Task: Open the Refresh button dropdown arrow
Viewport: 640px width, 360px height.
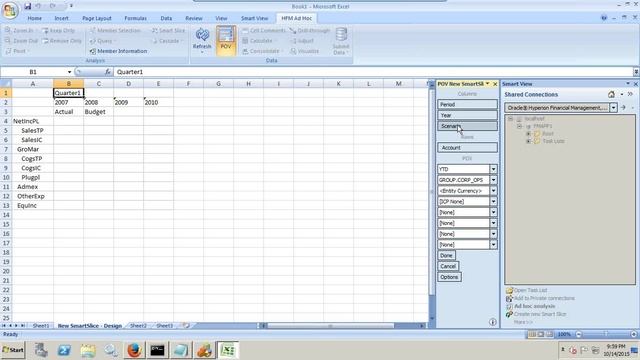Action: (202, 53)
